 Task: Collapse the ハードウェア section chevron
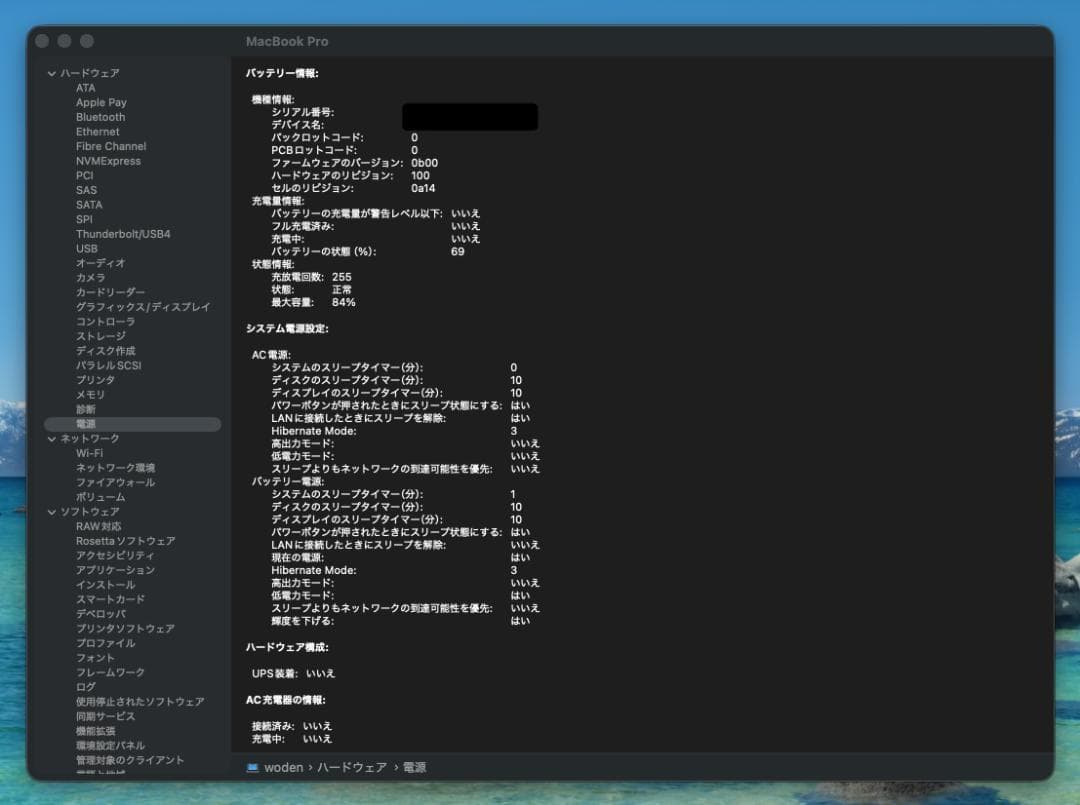(x=52, y=73)
